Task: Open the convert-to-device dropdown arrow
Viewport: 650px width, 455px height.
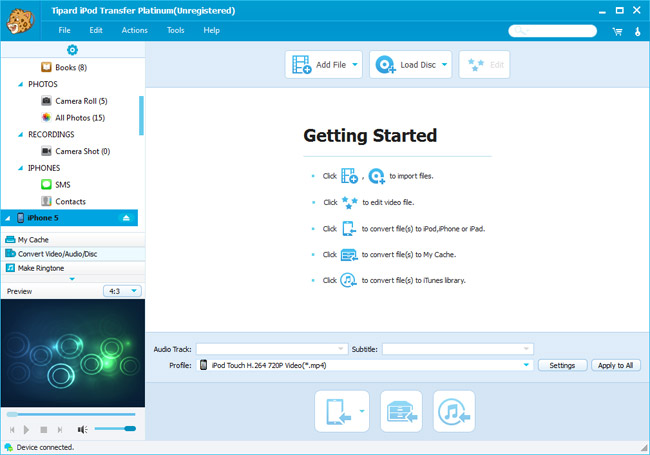Action: 362,411
